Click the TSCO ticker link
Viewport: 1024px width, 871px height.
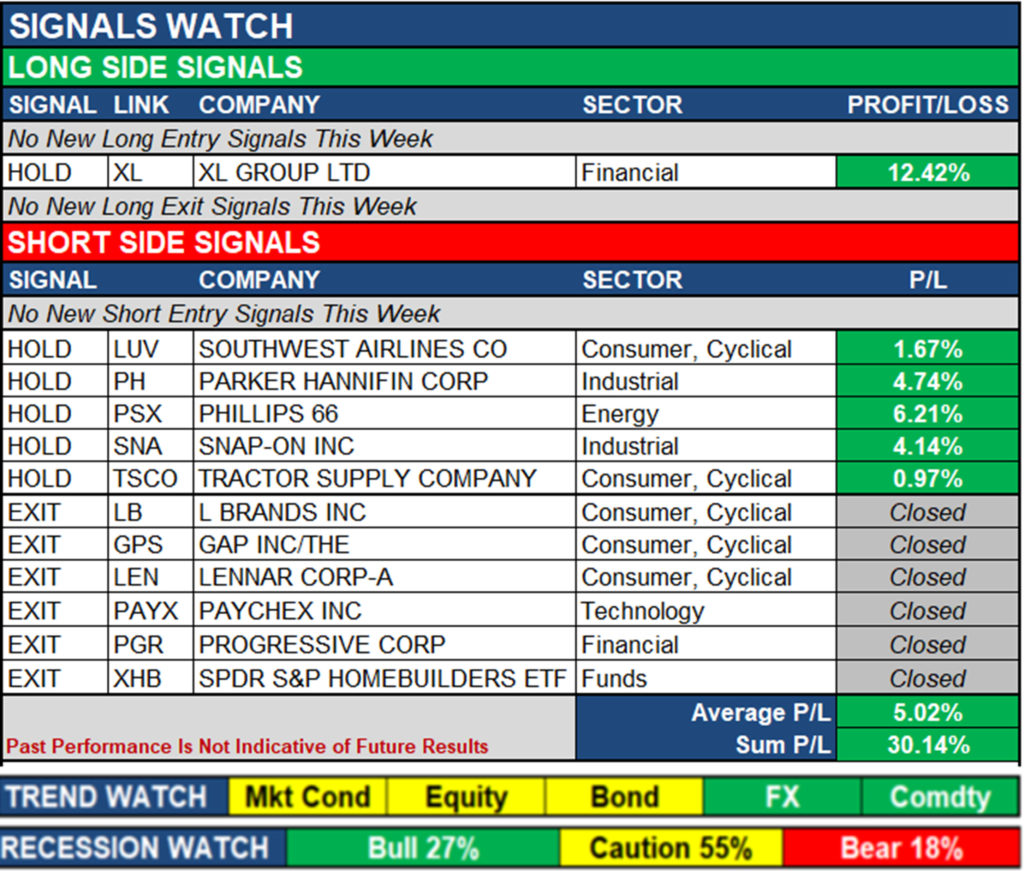tap(145, 479)
